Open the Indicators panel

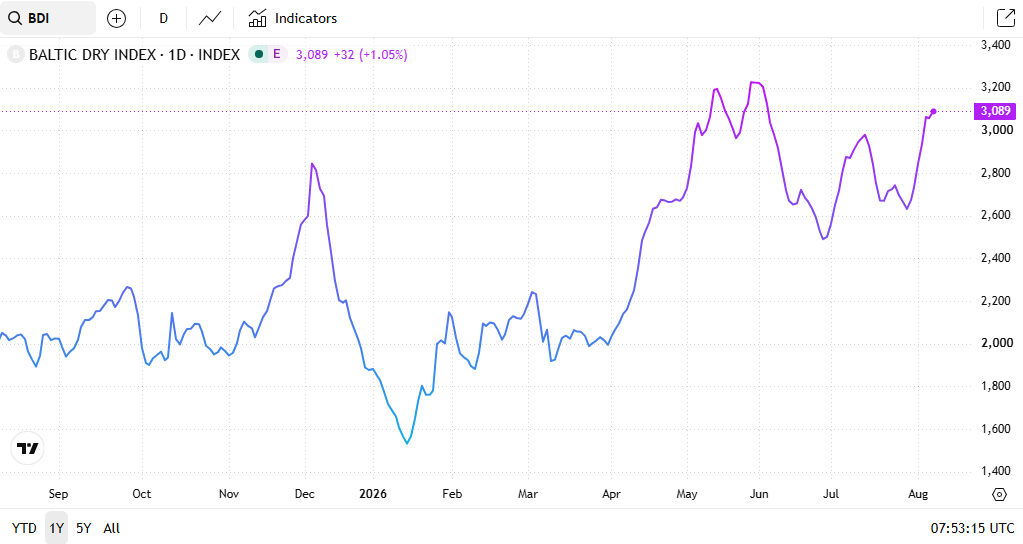point(293,18)
